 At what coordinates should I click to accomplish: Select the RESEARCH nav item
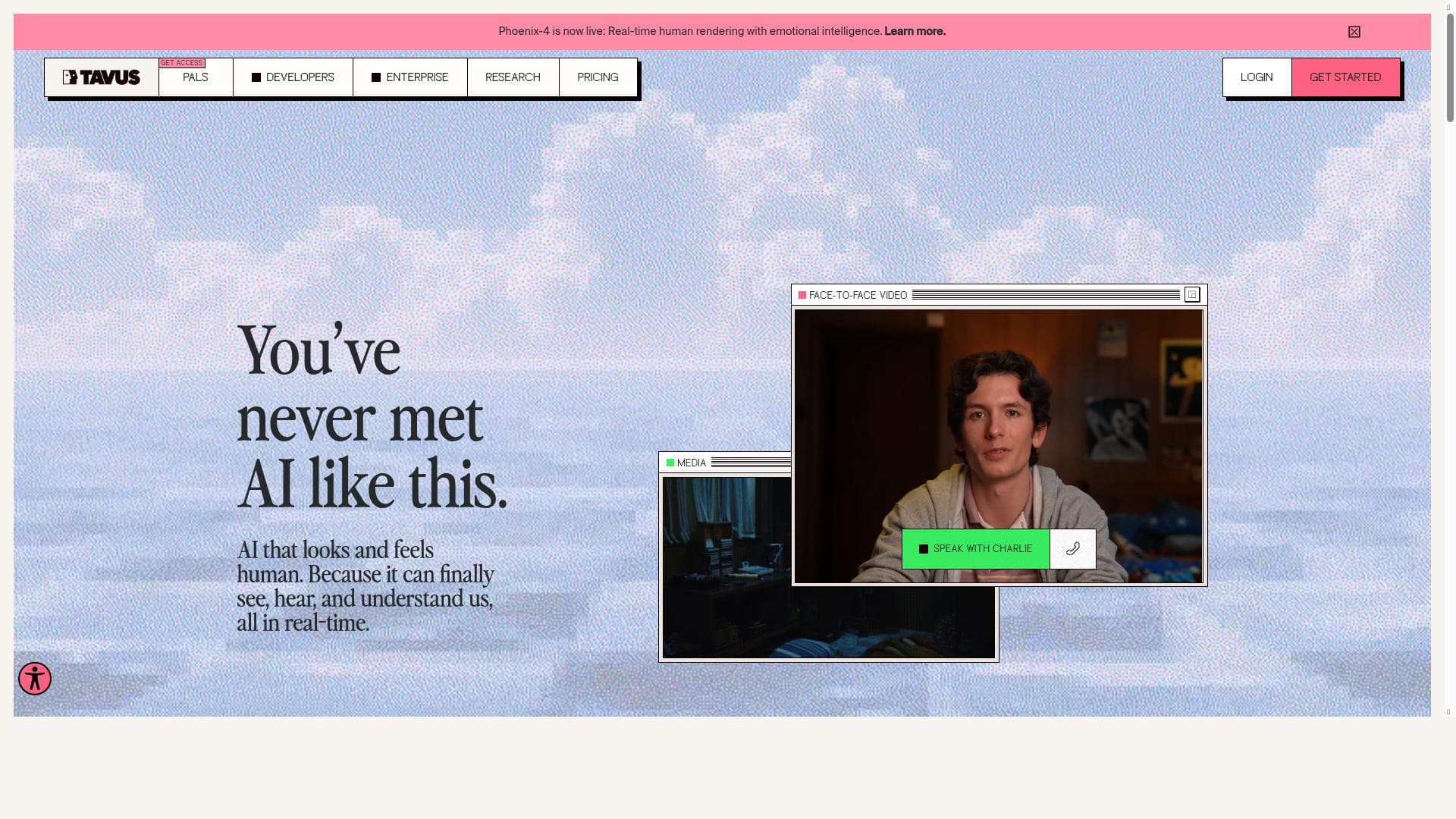pos(513,77)
